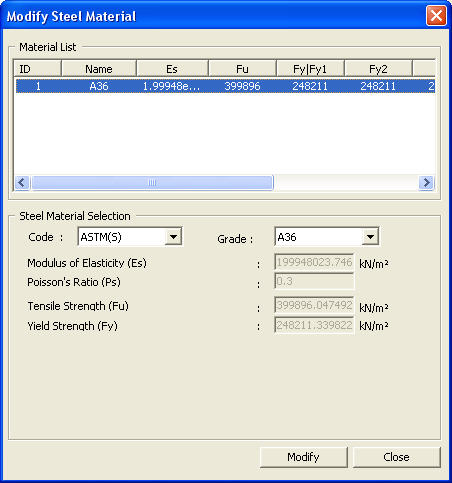
Task: Open the Code dropdown showing ASTM(S)
Action: click(130, 237)
